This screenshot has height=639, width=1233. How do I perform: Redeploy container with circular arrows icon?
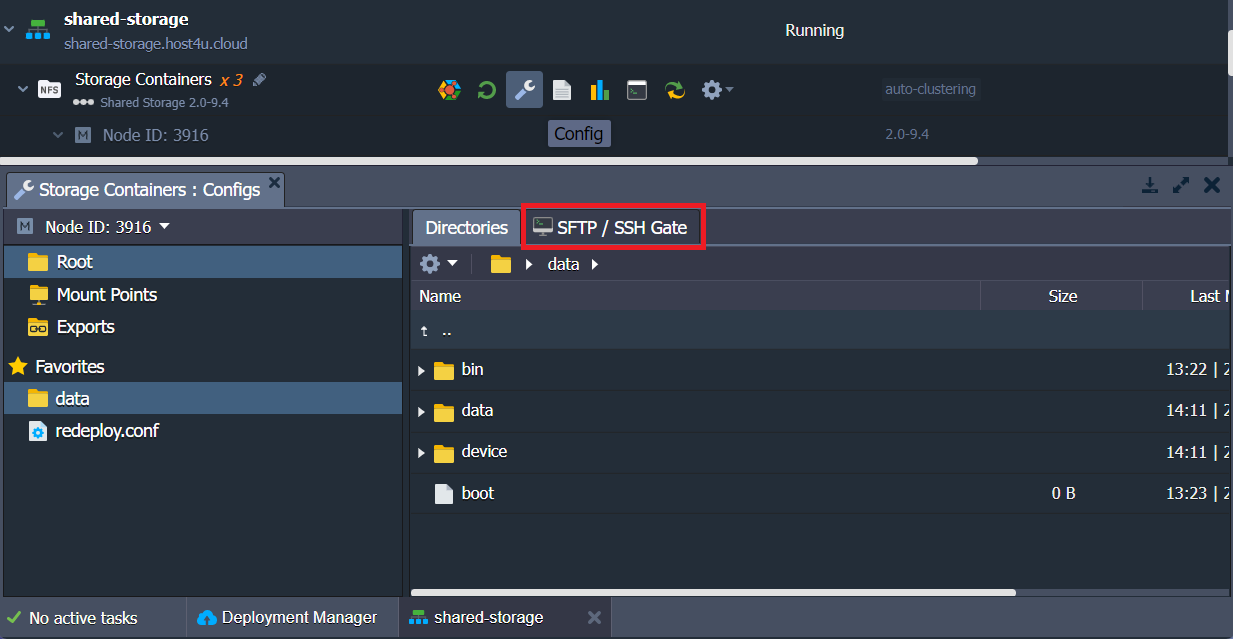tap(675, 90)
